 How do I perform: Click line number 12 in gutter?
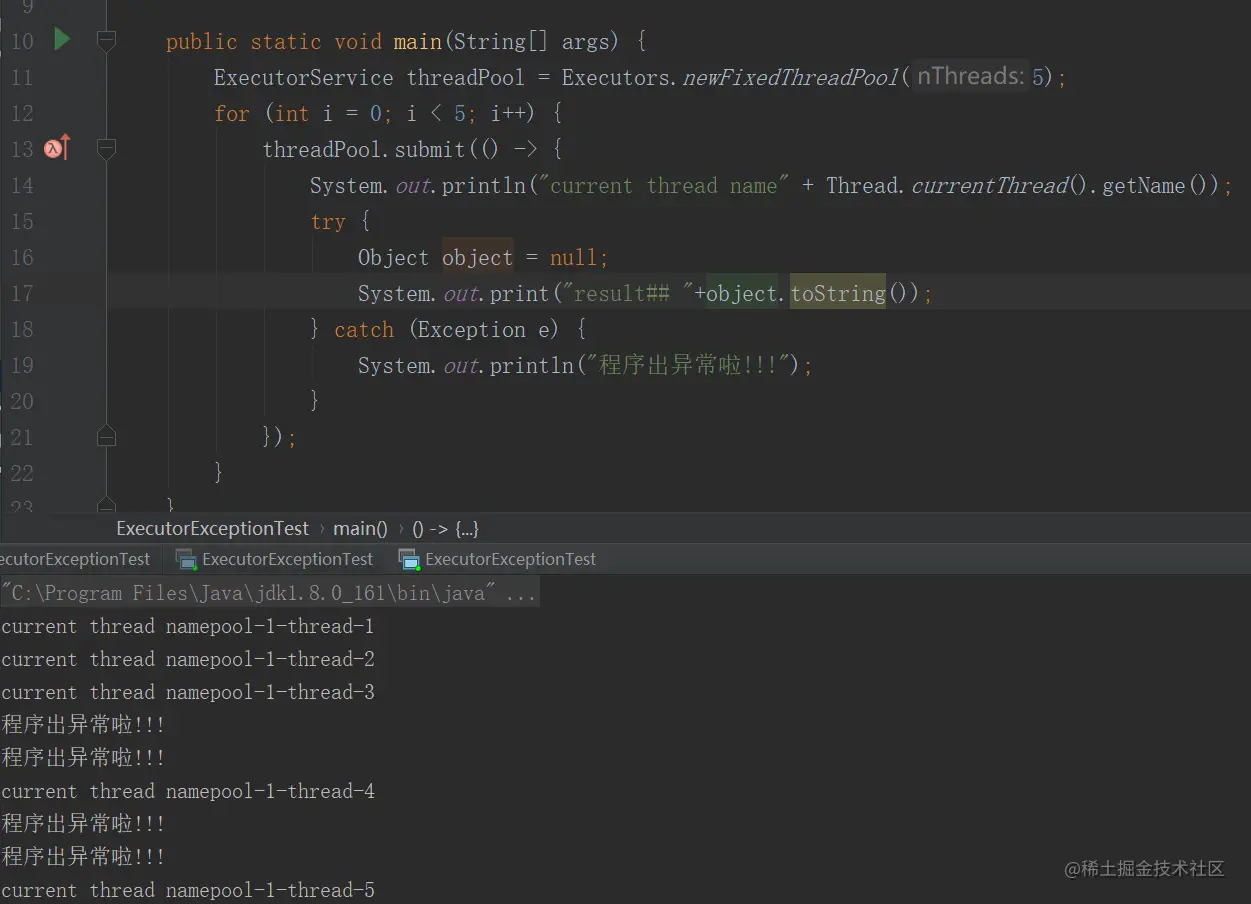click(x=22, y=113)
